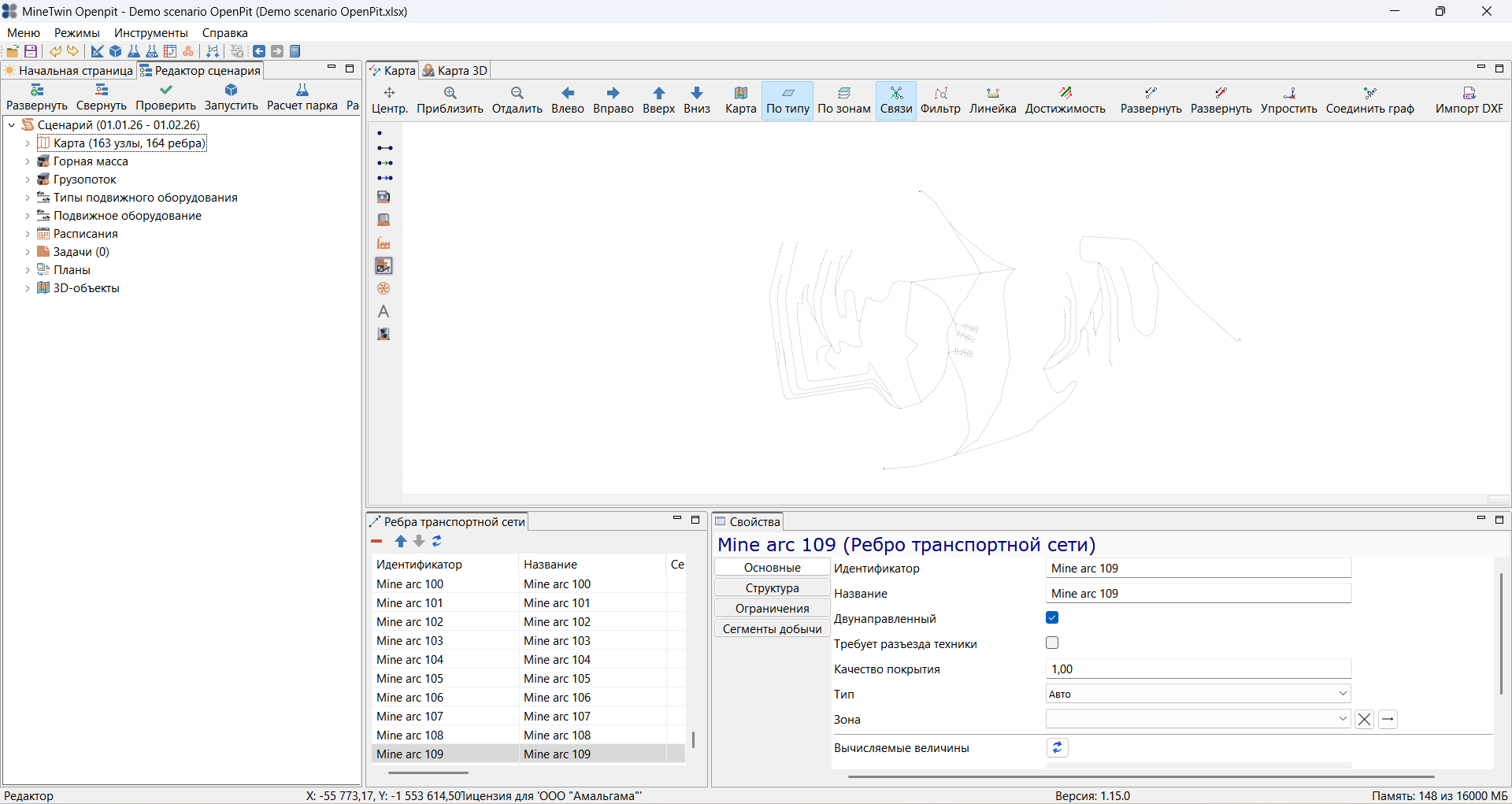Open the 'Зона' dropdown

tap(1199, 719)
